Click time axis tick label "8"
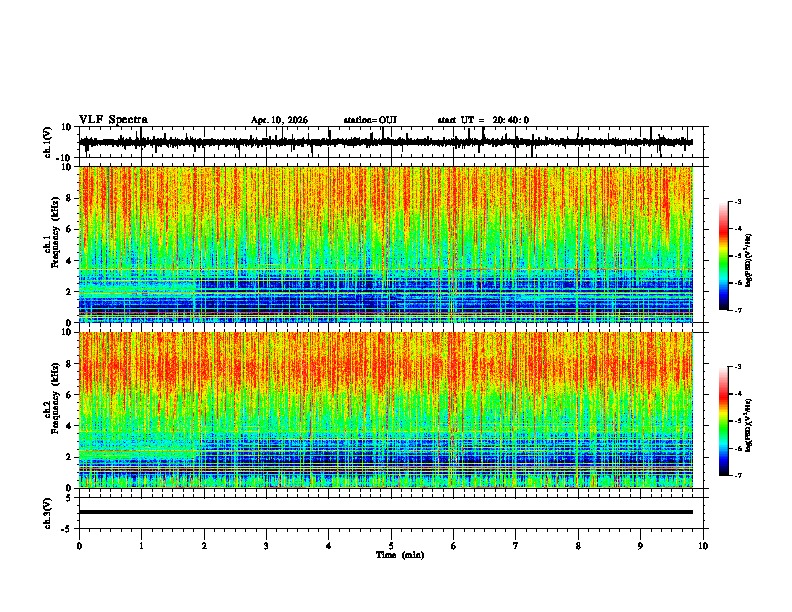792x612 pixels. click(578, 546)
